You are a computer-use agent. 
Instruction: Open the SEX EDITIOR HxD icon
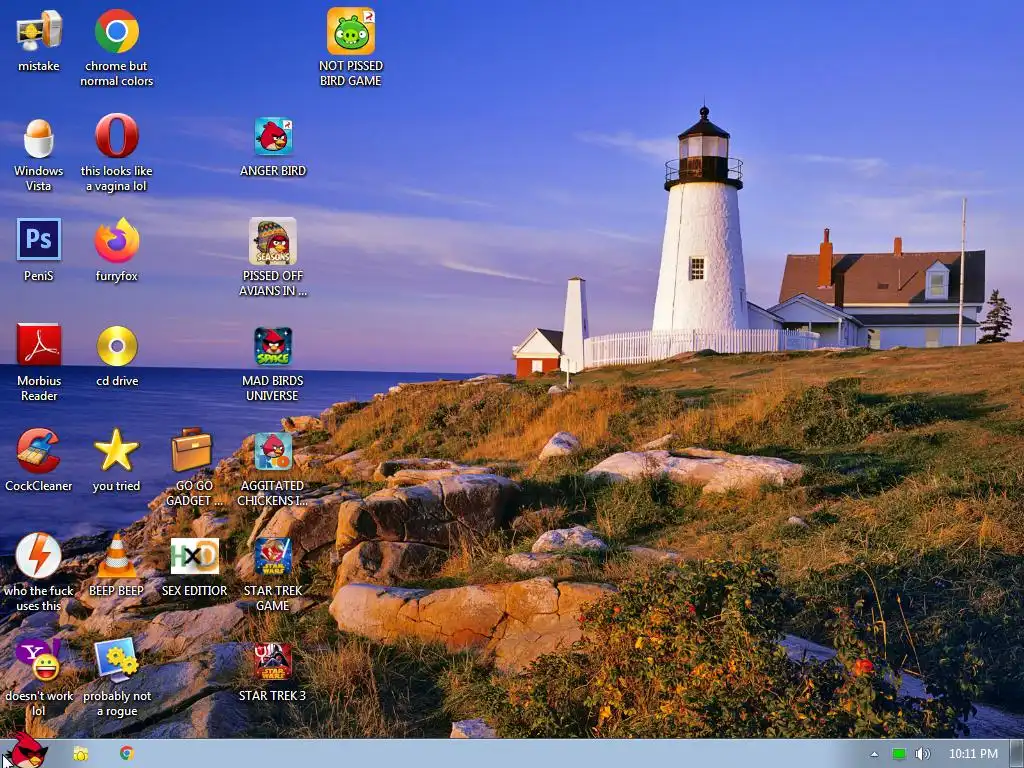pyautogui.click(x=195, y=556)
